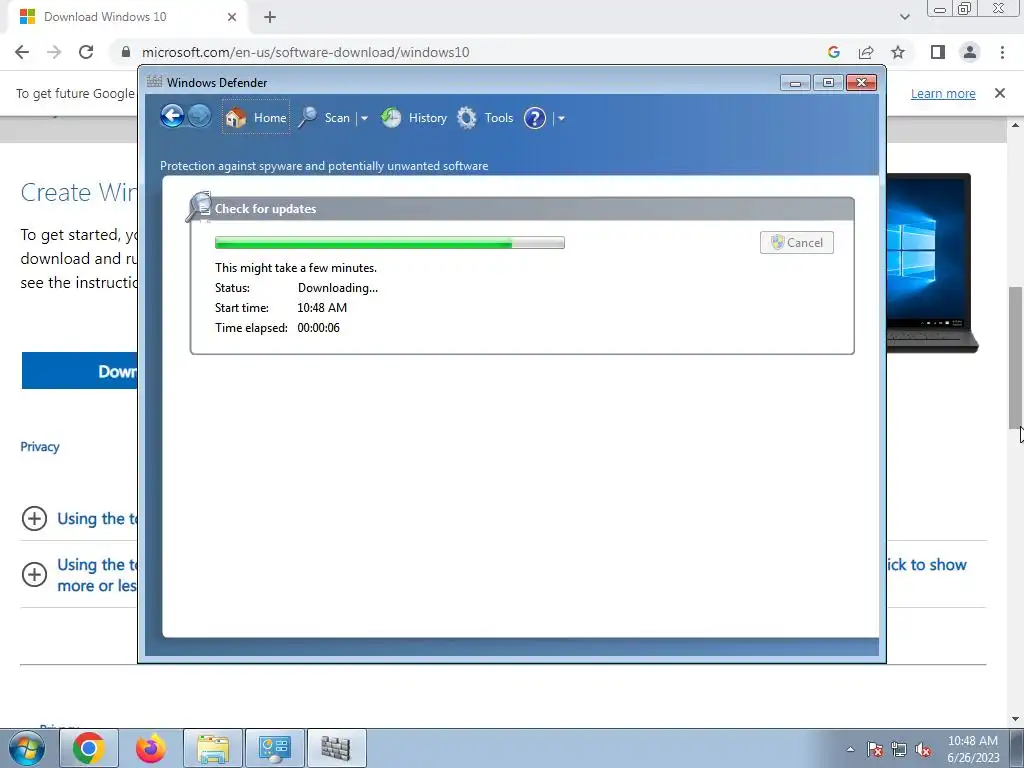Follow the Learn more link
Image resolution: width=1024 pixels, height=768 pixels.
coord(943,93)
